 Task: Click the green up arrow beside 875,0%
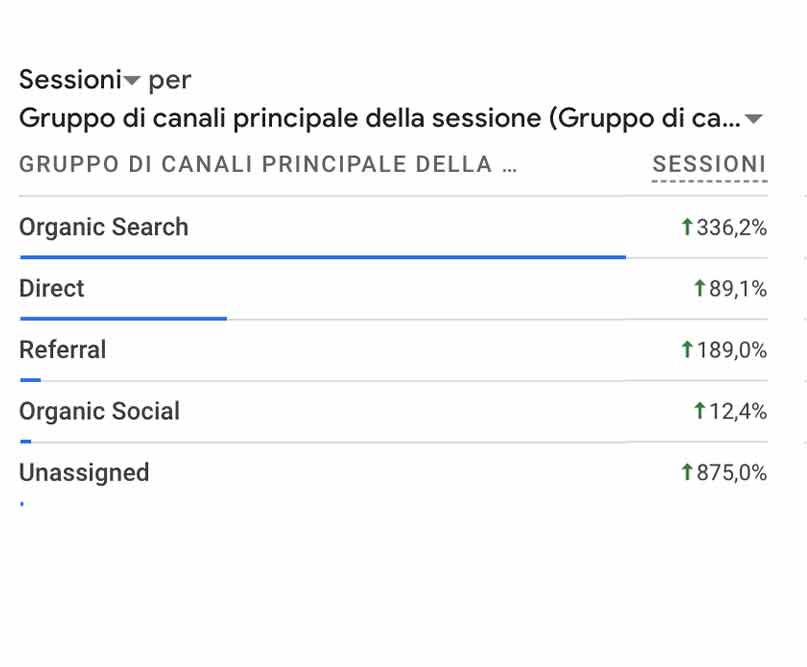pyautogui.click(x=687, y=472)
